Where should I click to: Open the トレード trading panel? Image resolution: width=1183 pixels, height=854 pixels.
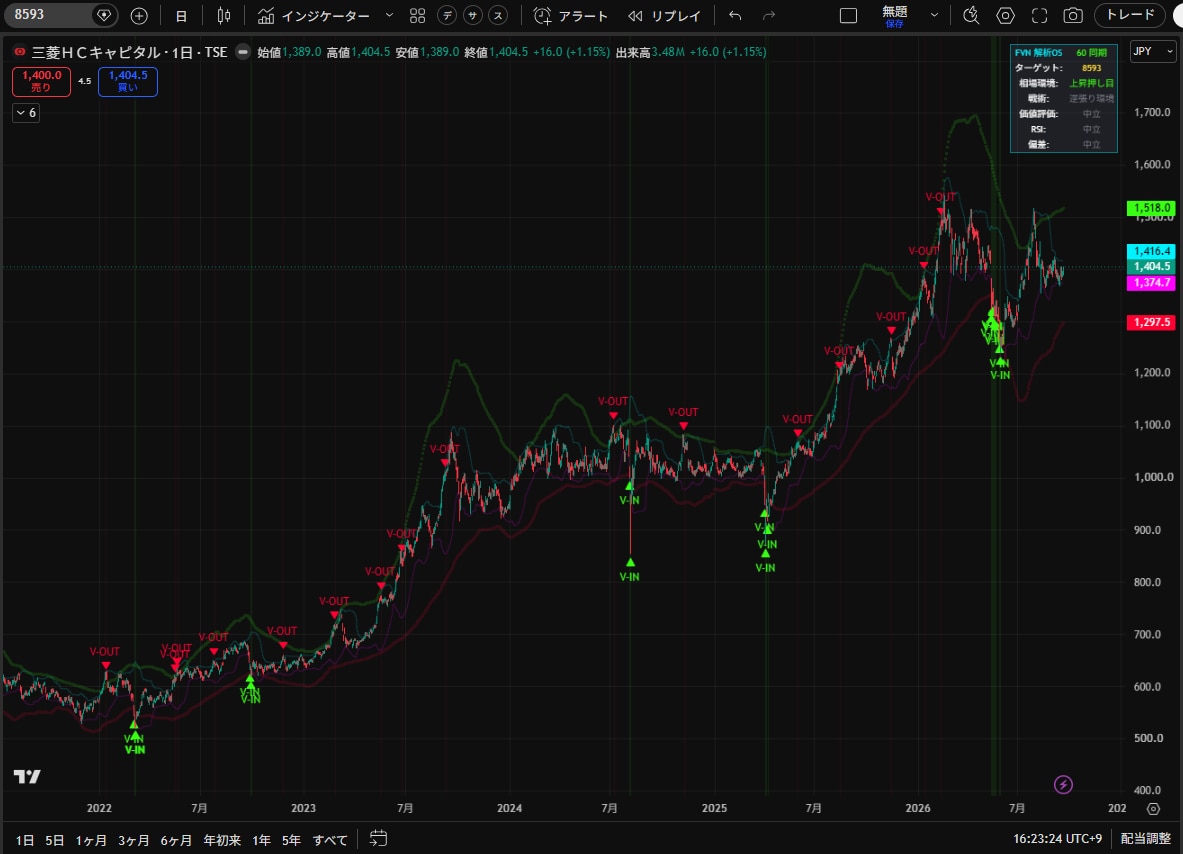coord(1129,15)
